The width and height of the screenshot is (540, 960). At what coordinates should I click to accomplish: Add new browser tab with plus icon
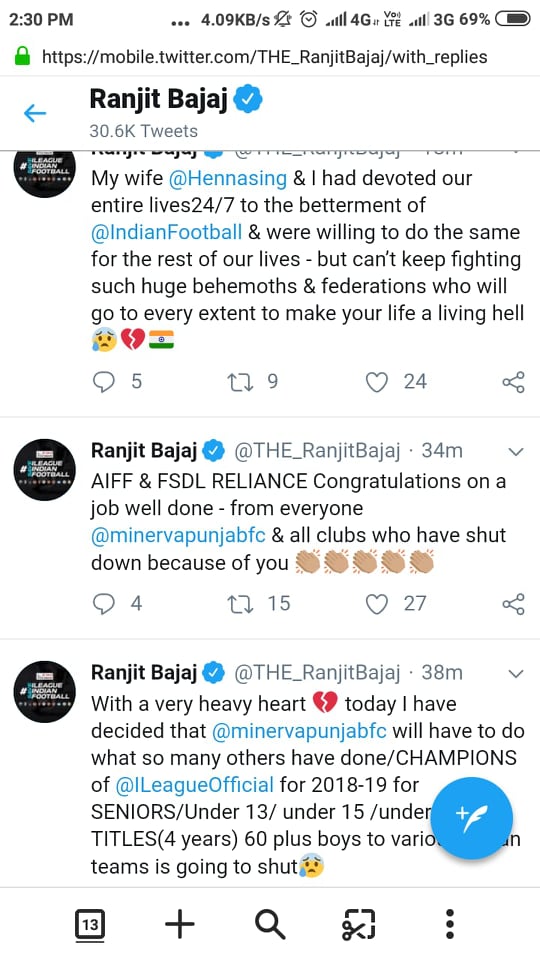click(180, 924)
